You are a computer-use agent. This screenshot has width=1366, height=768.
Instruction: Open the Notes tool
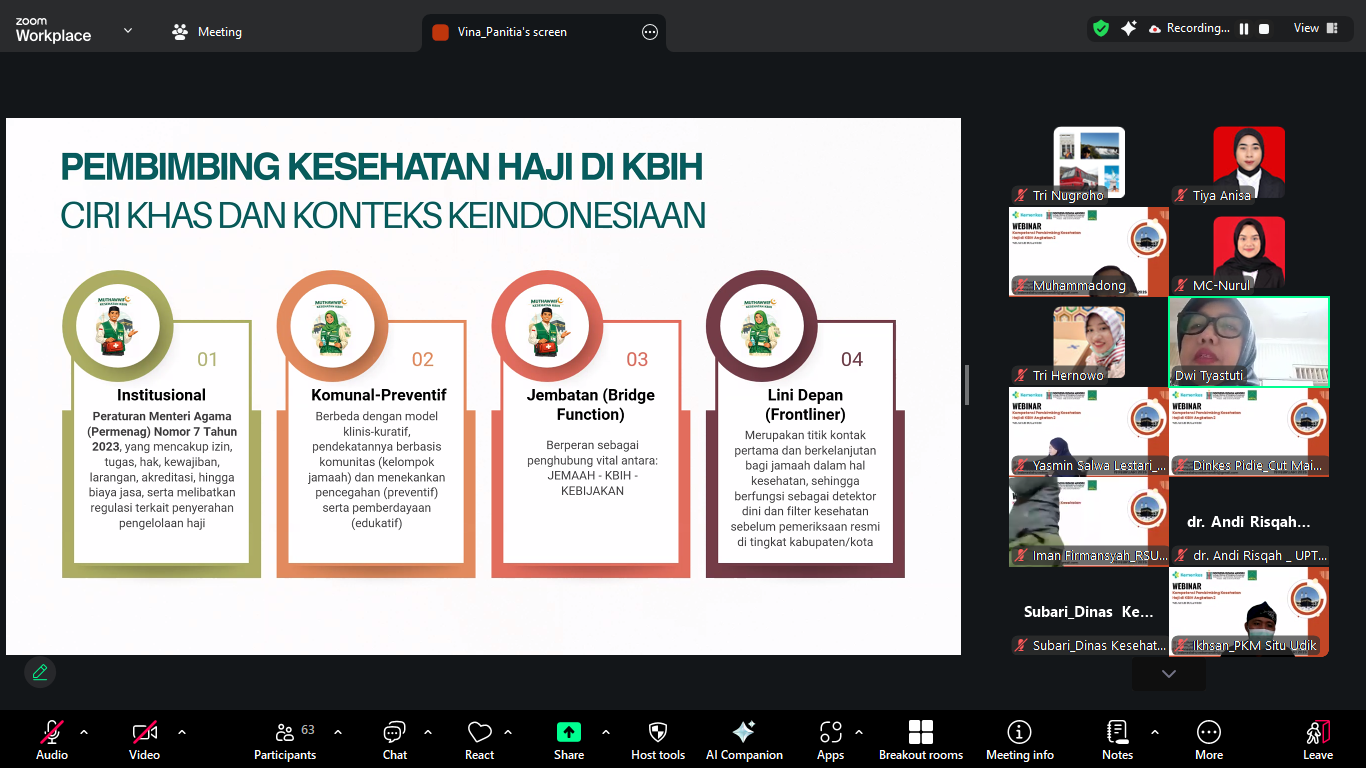1117,741
